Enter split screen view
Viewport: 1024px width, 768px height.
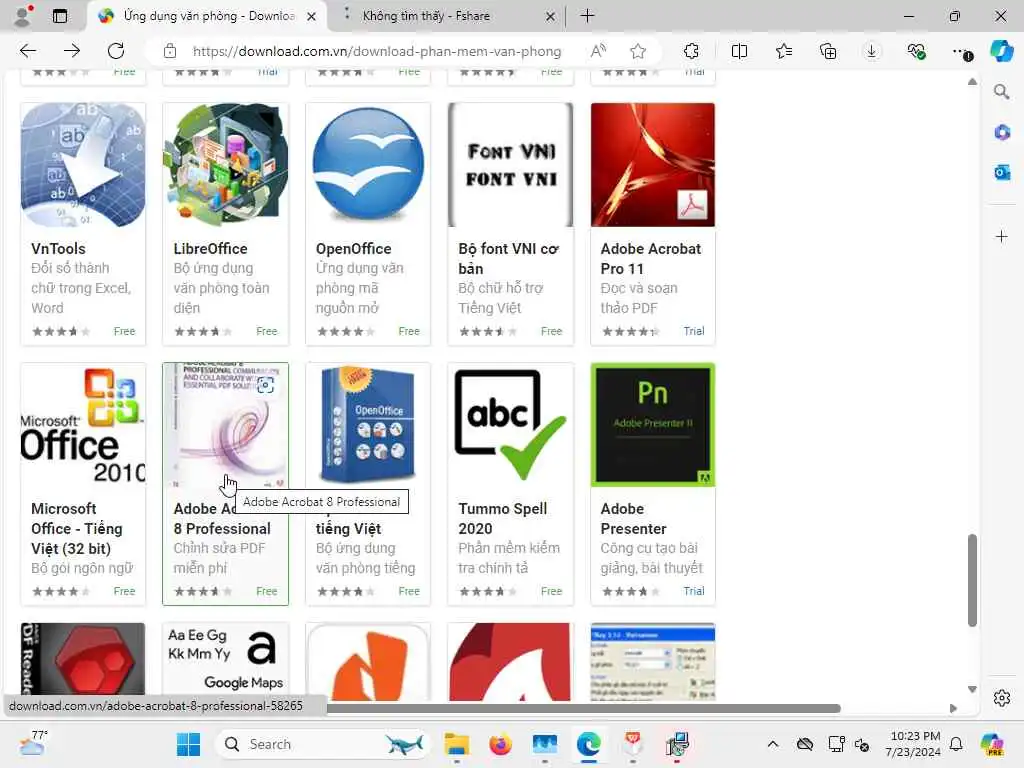[x=739, y=51]
